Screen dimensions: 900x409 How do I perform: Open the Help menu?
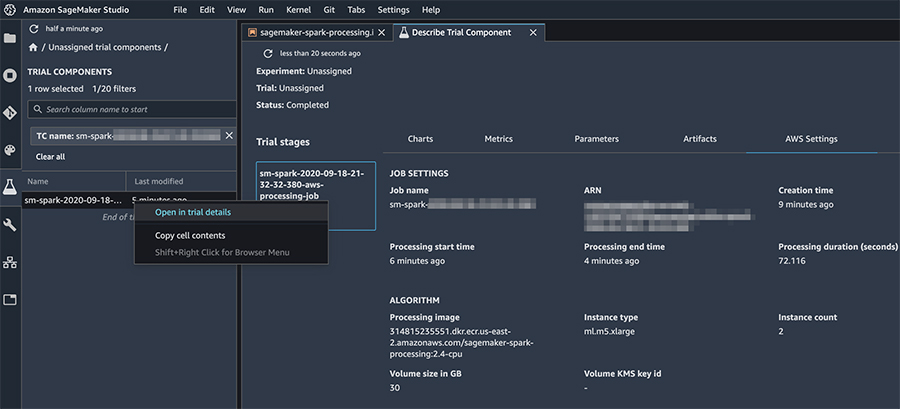[431, 10]
